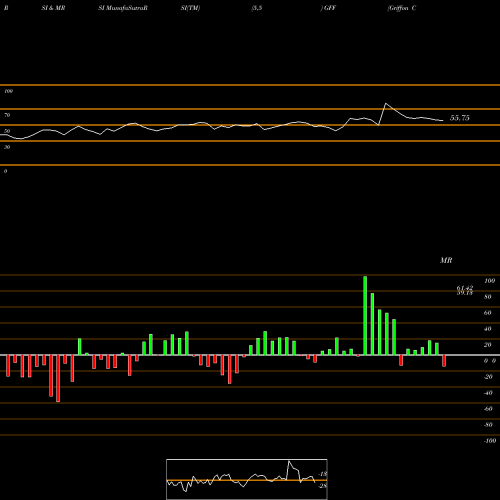Viewport: 500px width, 500px height.
Task: Click the MR axis label 40
Action: pos(488,329)
